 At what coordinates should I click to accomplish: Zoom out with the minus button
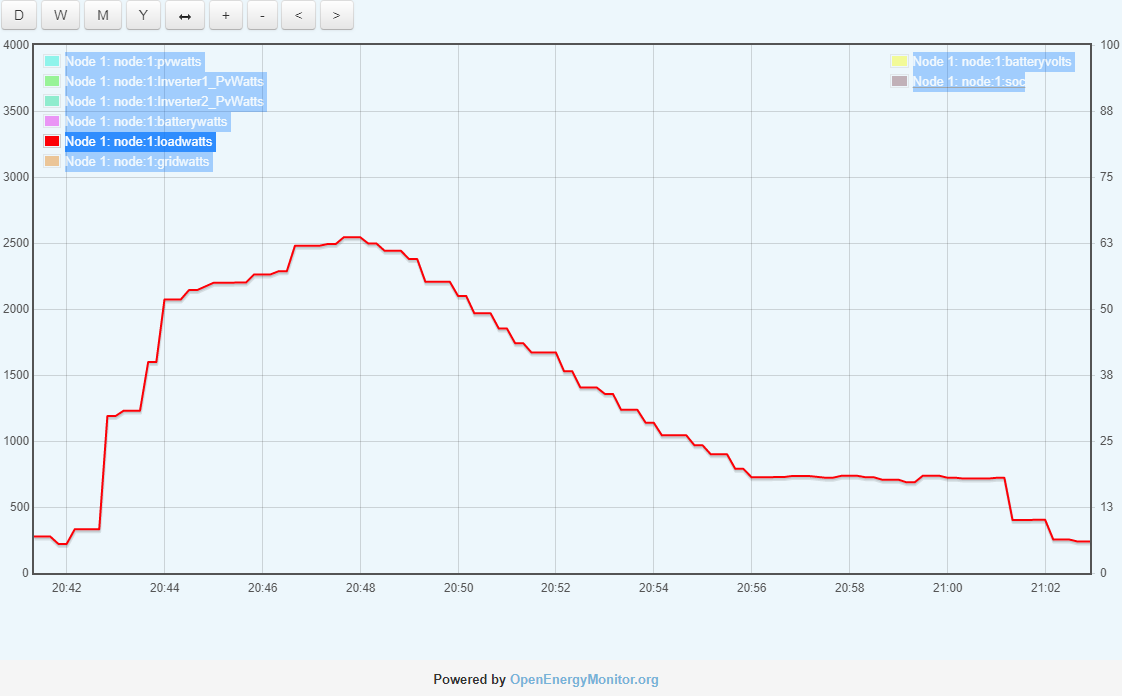point(262,15)
